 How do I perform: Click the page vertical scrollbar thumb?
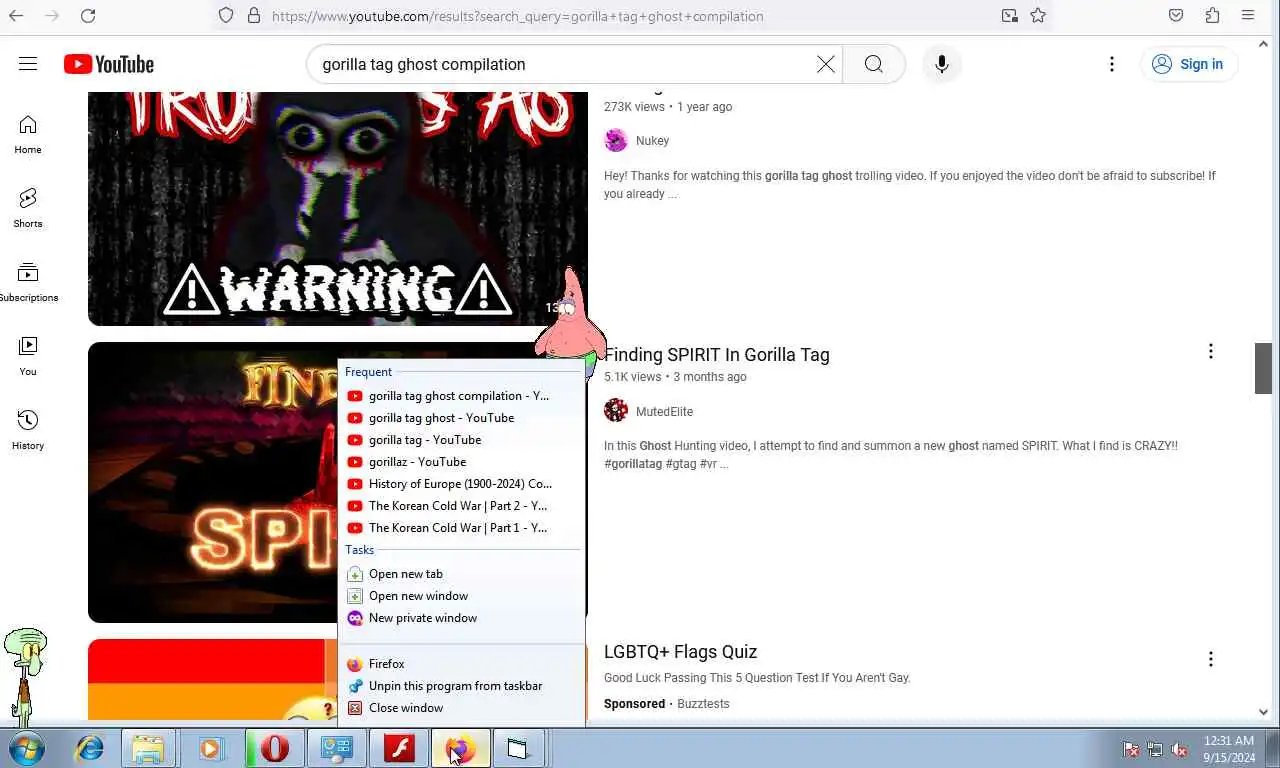pyautogui.click(x=1263, y=368)
